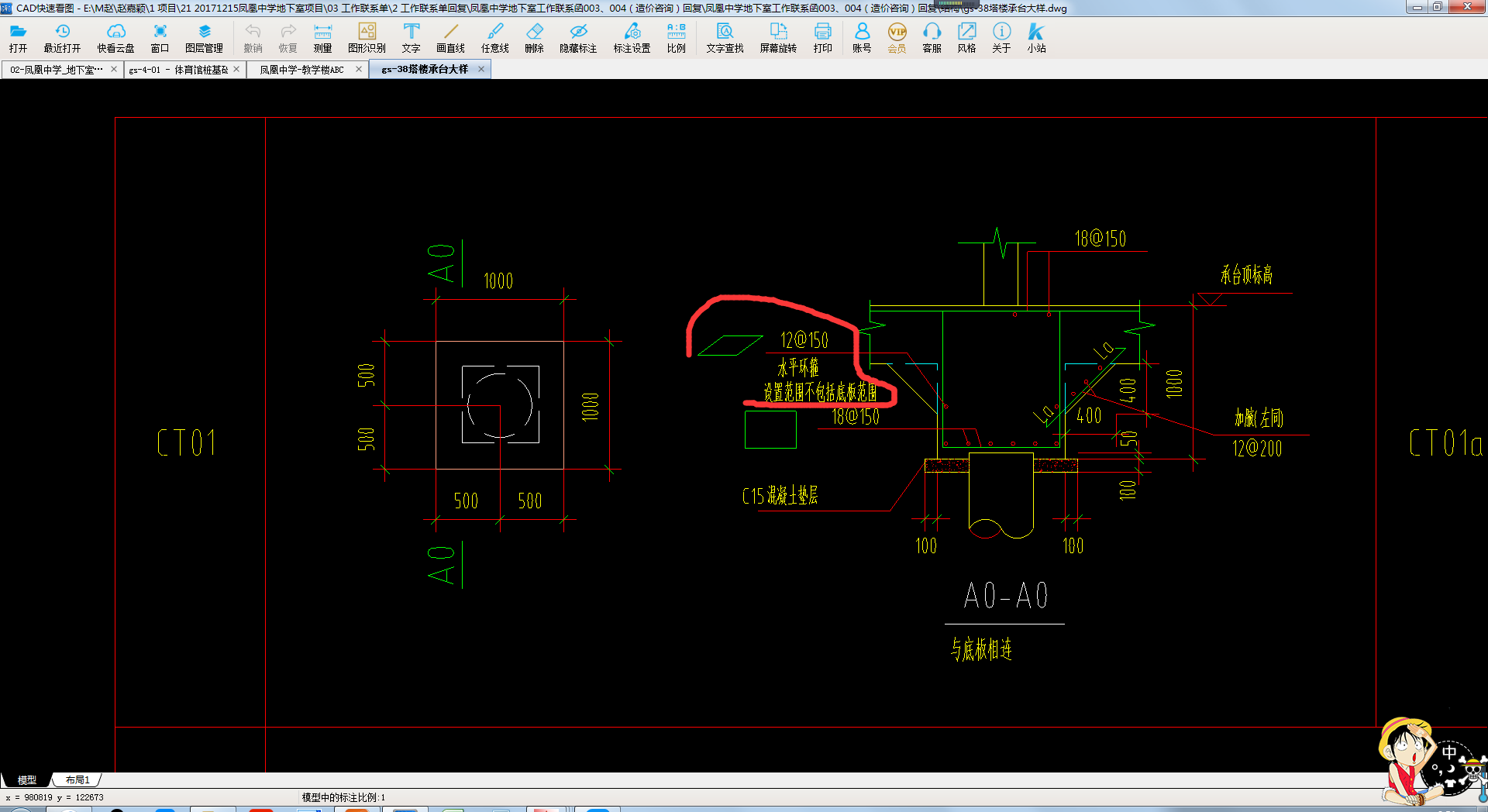The height and width of the screenshot is (812, 1488).
Task: Select the 文字 text tool
Action: click(411, 37)
